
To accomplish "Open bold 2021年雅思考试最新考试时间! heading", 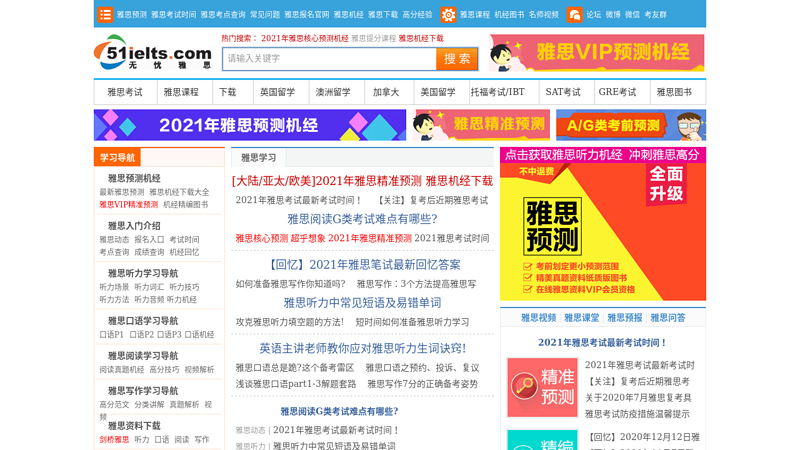I will click(x=602, y=342).
